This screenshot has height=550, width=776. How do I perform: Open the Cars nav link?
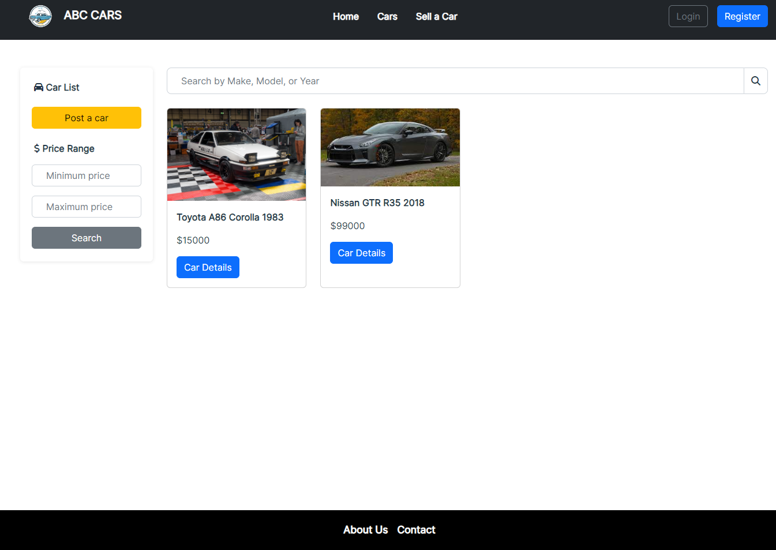(x=387, y=16)
